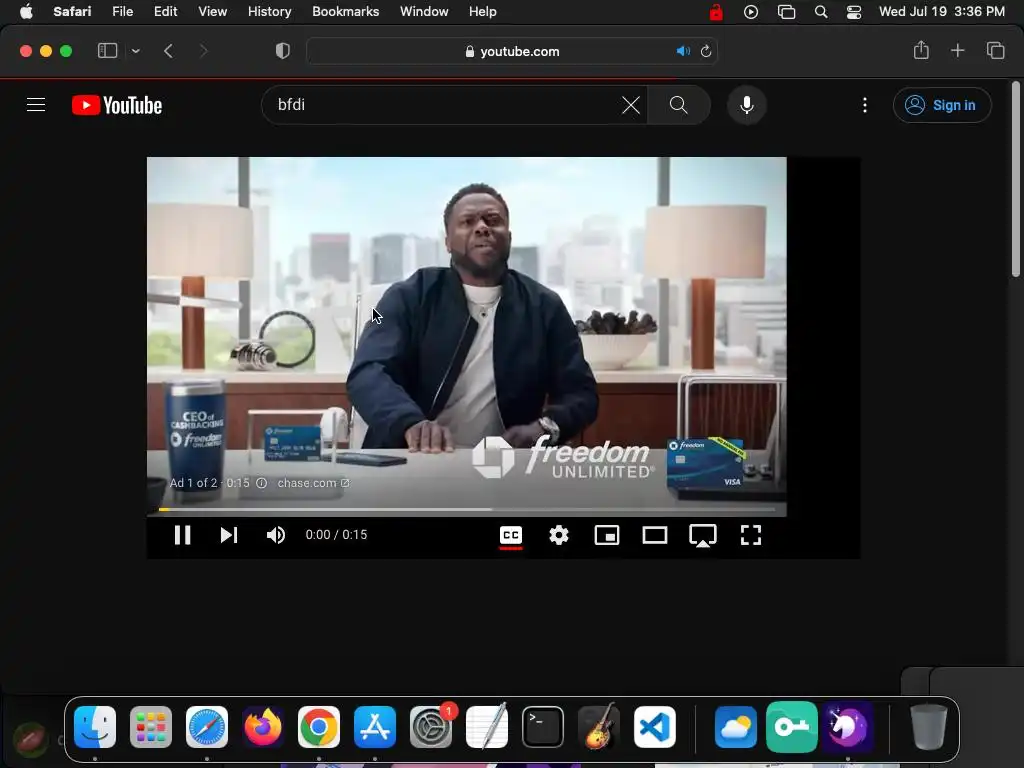The height and width of the screenshot is (768, 1024).
Task: Open Google Chrome from the Dock
Action: [319, 727]
